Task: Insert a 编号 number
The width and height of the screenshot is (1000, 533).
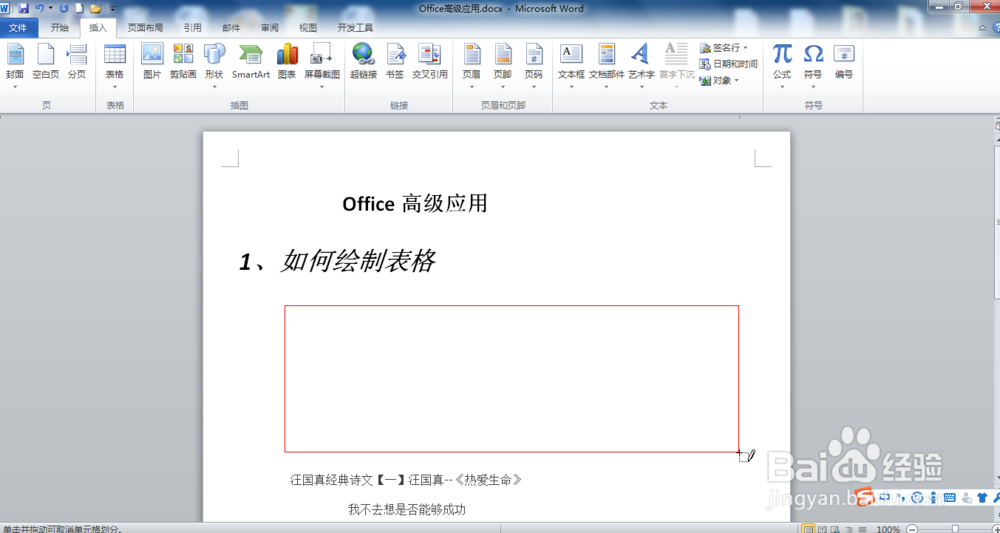Action: [844, 62]
